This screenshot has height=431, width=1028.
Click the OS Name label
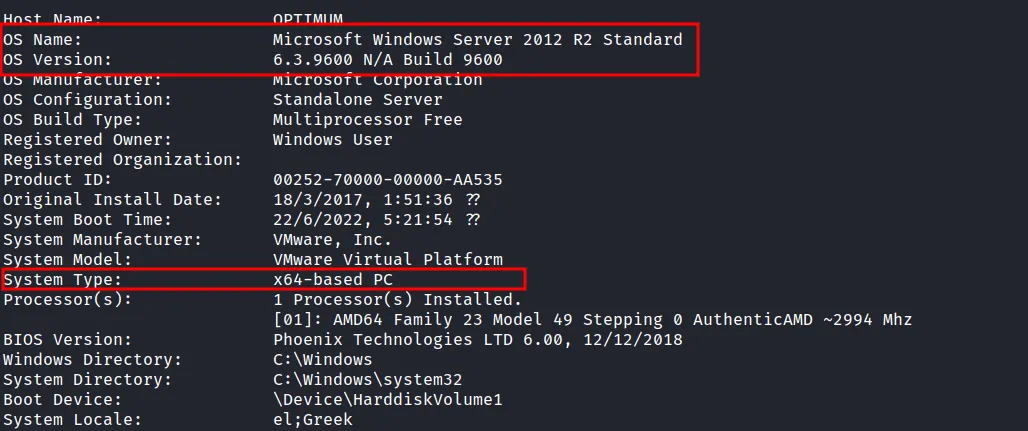43,40
